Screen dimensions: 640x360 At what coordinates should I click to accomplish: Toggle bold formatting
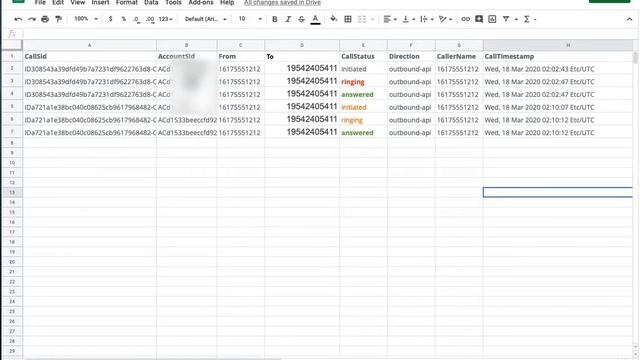pyautogui.click(x=275, y=19)
